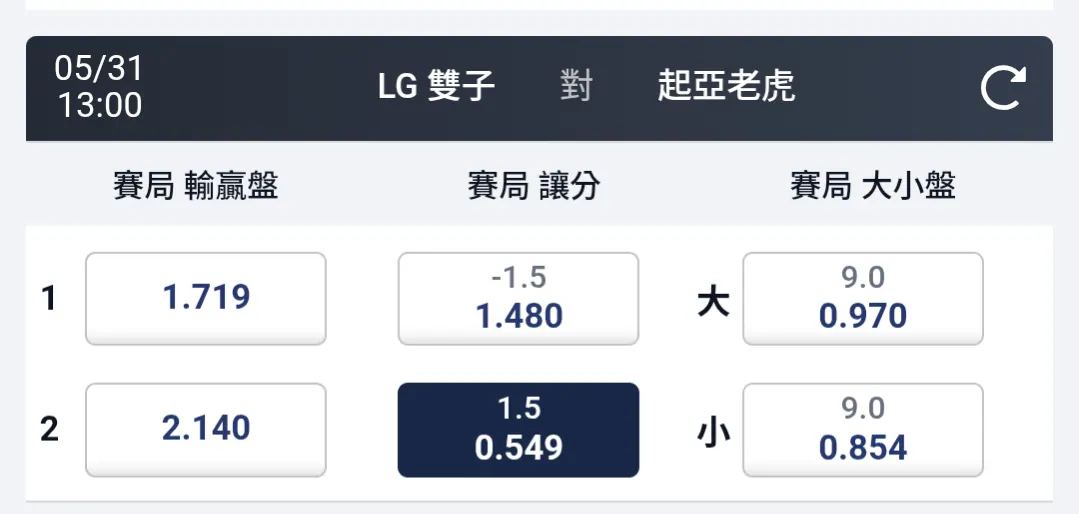Image resolution: width=1079 pixels, height=514 pixels.
Task: Choose the over 9.0 bet at 0.970
Action: (x=863, y=299)
